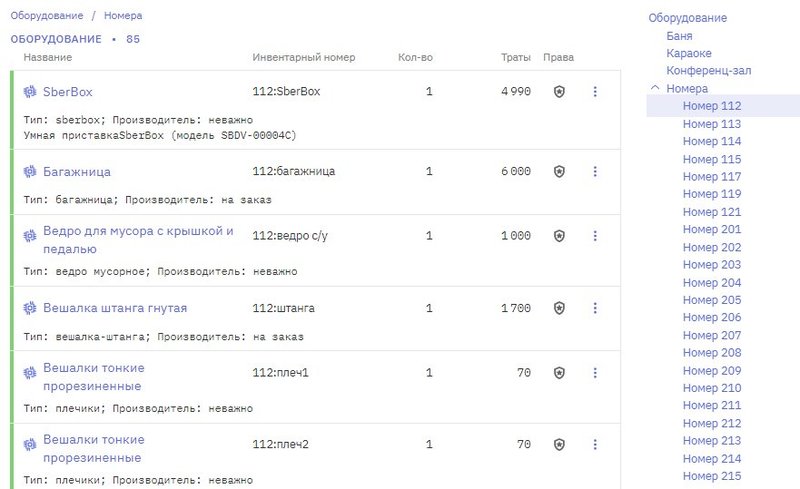The height and width of the screenshot is (489, 800).
Task: Open three-dot menu for SberBox row
Action: tap(595, 92)
